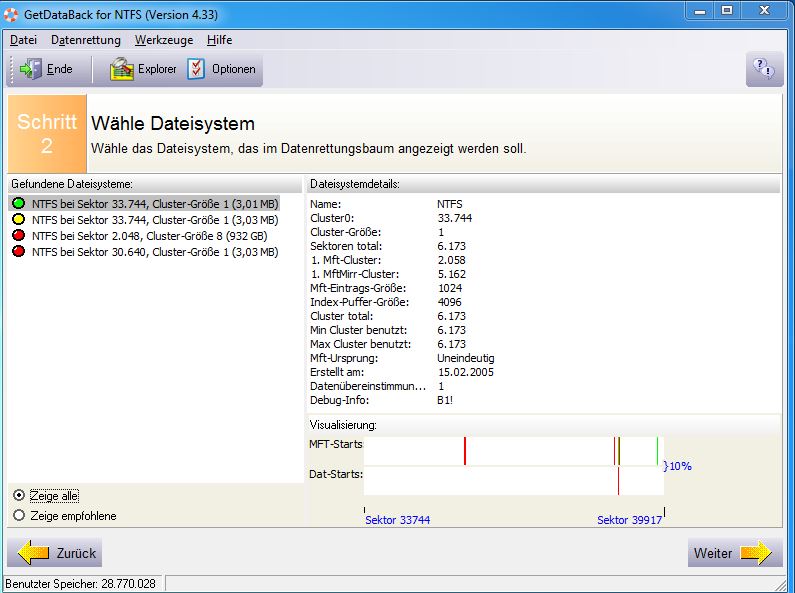Minimize the GetDataBack window

(x=700, y=11)
